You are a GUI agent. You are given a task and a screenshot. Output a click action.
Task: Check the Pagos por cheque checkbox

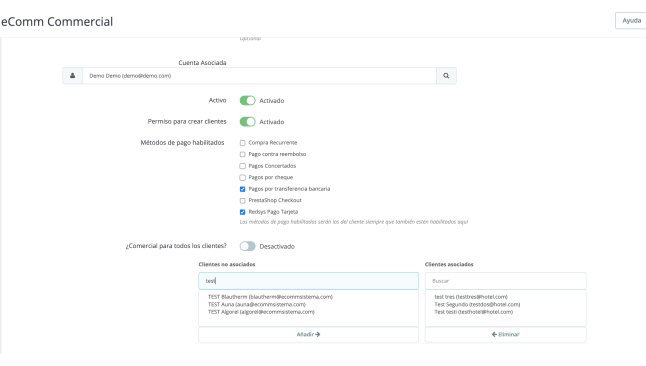243,178
